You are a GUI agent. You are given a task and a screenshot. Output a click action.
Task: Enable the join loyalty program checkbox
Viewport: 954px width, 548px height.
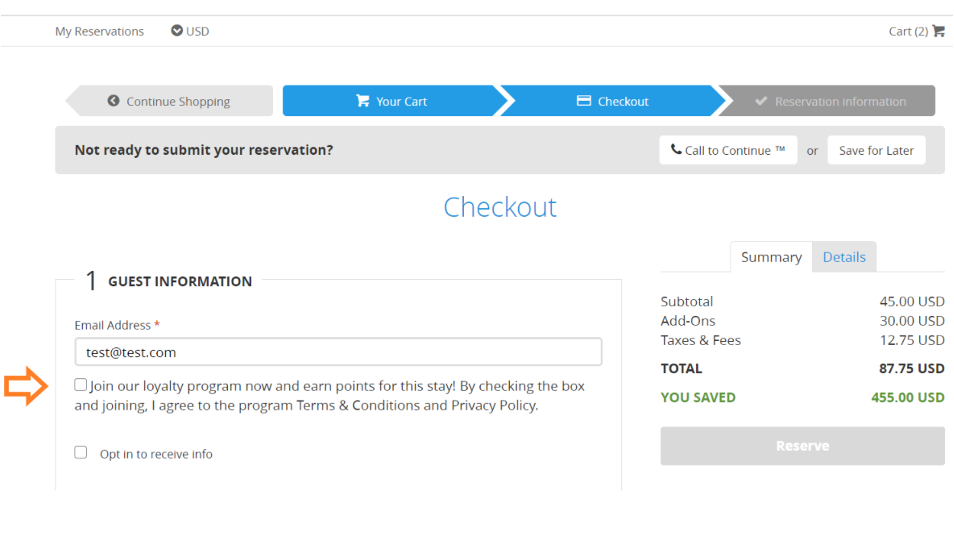pos(81,385)
